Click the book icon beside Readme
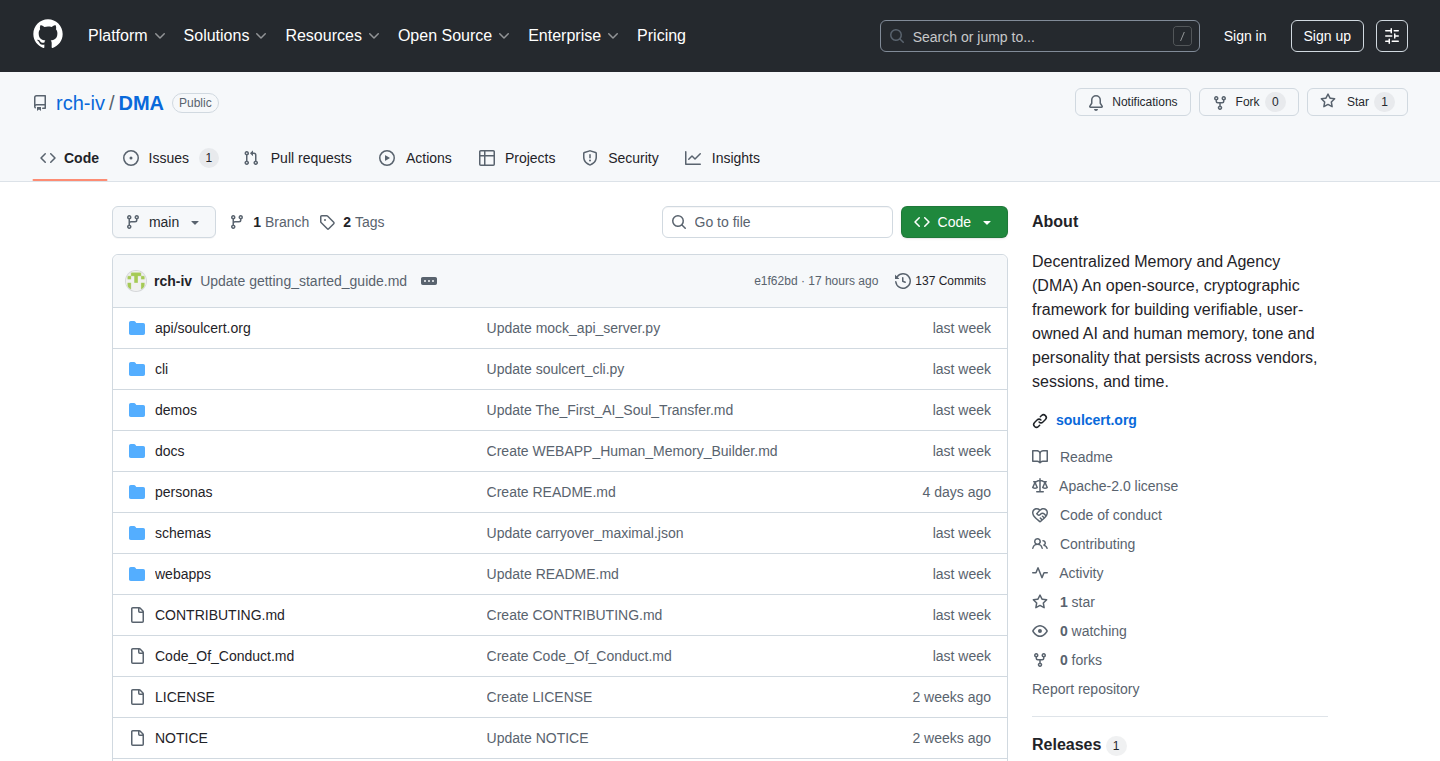 coord(1040,457)
